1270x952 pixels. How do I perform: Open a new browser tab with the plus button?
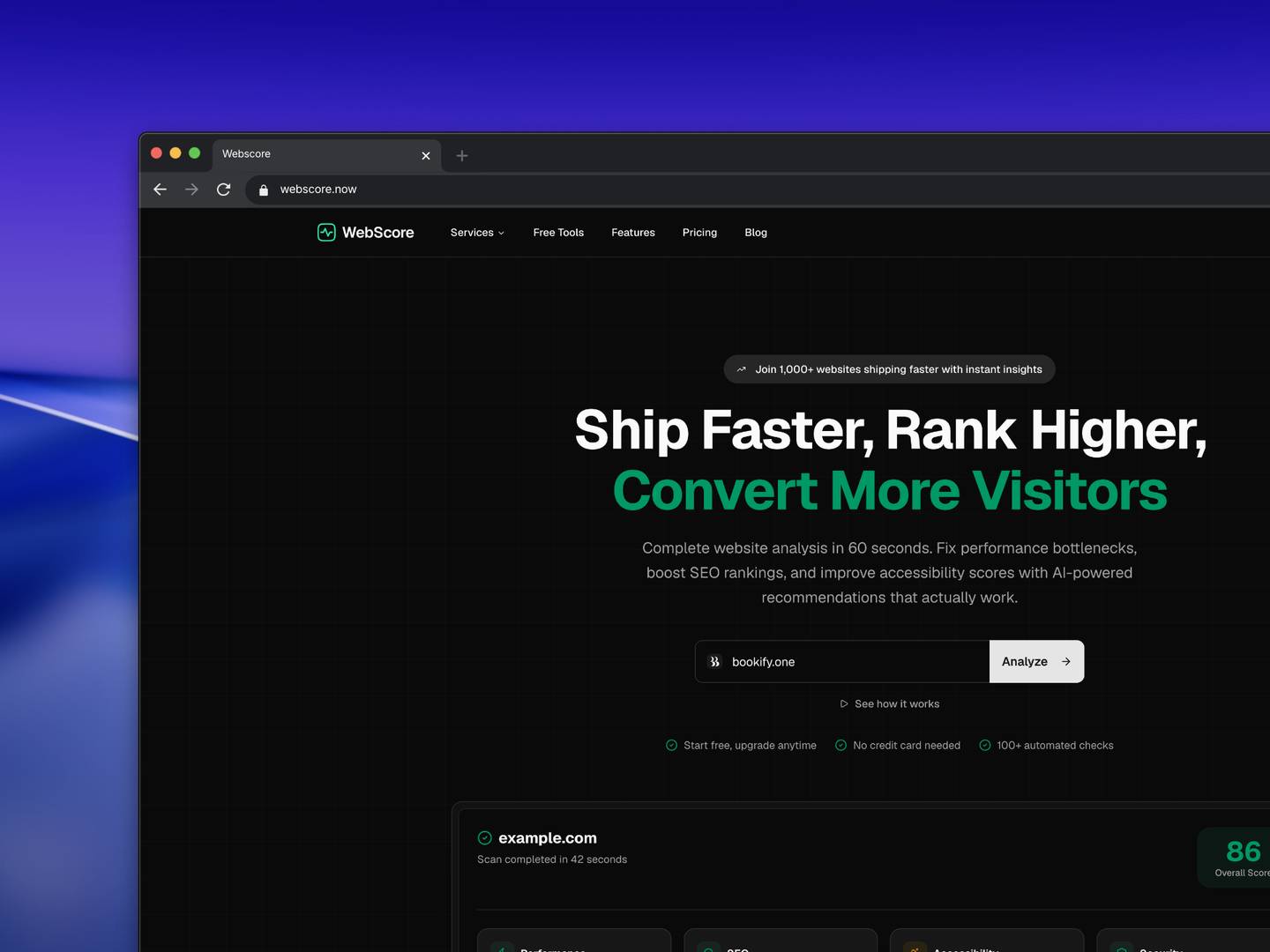[462, 155]
